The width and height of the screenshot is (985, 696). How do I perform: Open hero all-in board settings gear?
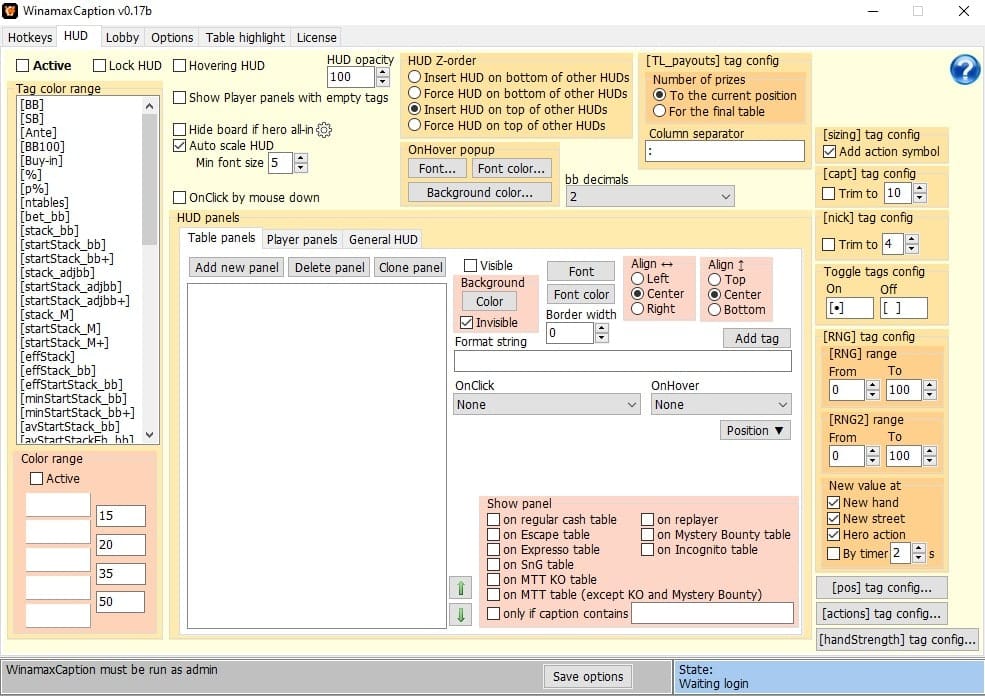[x=324, y=130]
